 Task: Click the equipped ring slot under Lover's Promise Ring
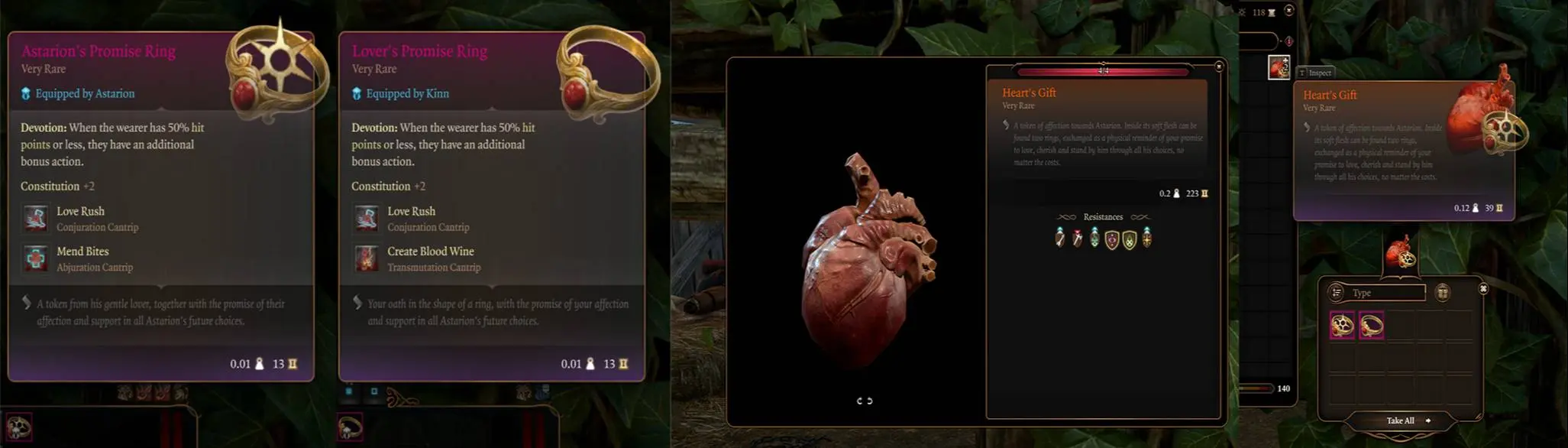click(x=350, y=427)
